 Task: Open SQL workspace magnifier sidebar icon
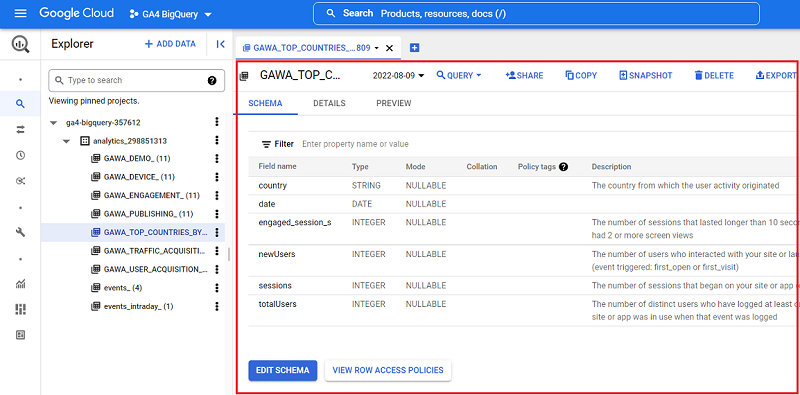pos(20,104)
